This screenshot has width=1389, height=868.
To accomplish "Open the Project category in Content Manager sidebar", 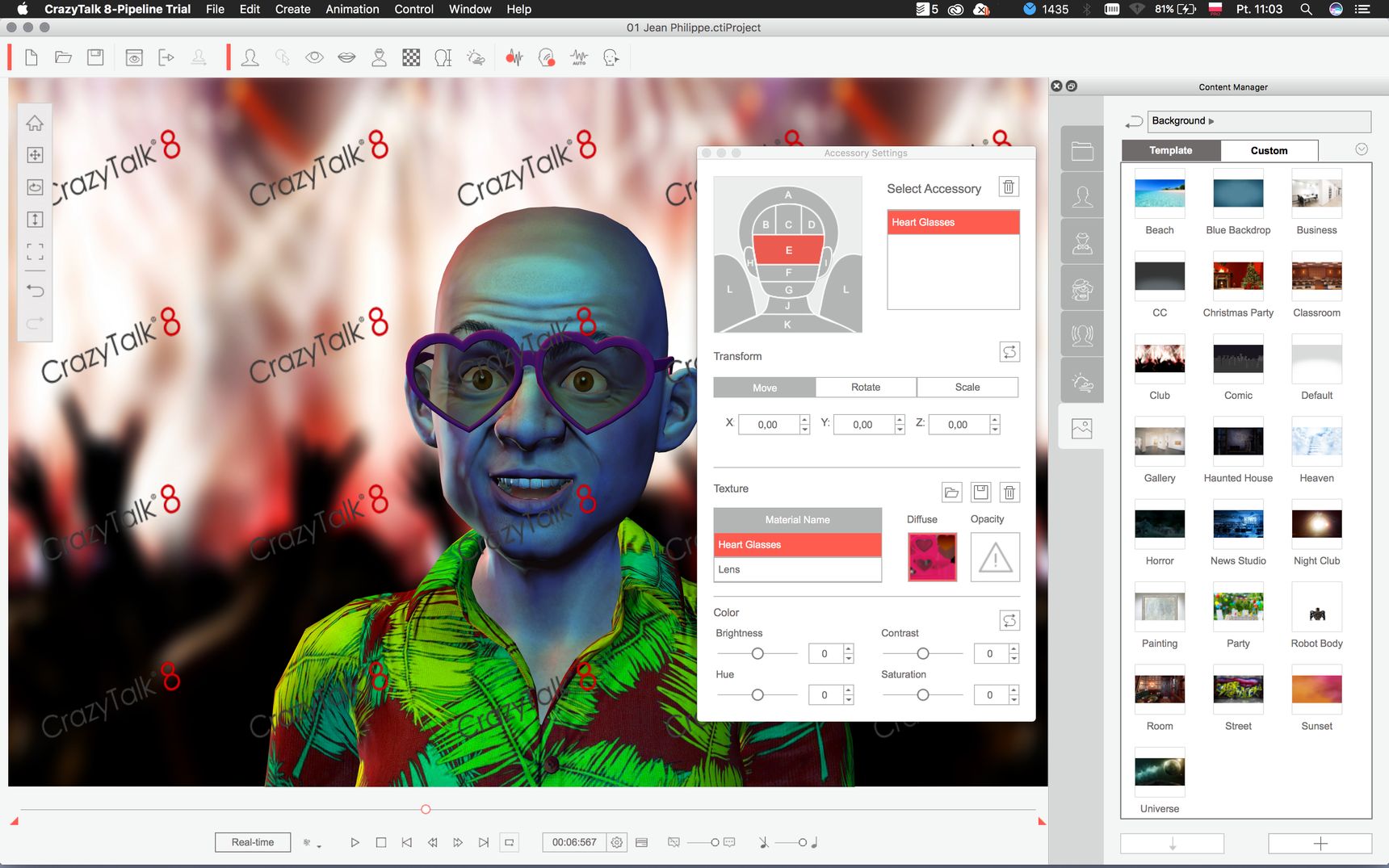I will pos(1082,150).
